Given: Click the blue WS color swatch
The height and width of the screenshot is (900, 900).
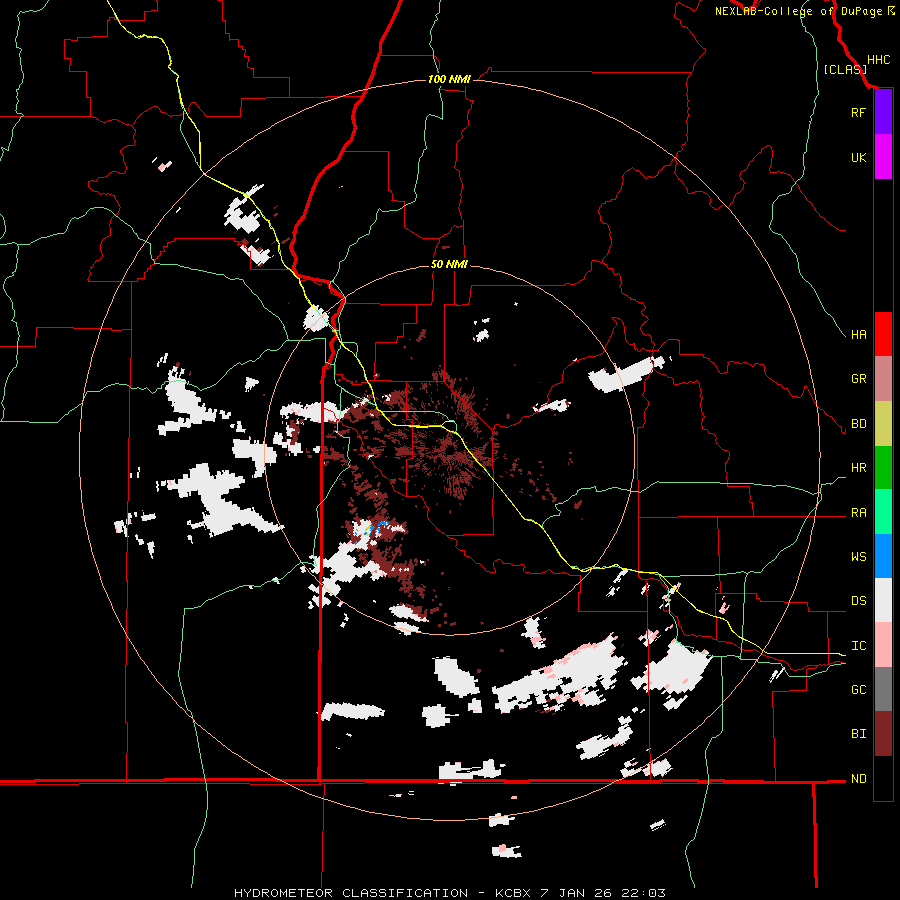Looking at the screenshot, I should click(883, 556).
